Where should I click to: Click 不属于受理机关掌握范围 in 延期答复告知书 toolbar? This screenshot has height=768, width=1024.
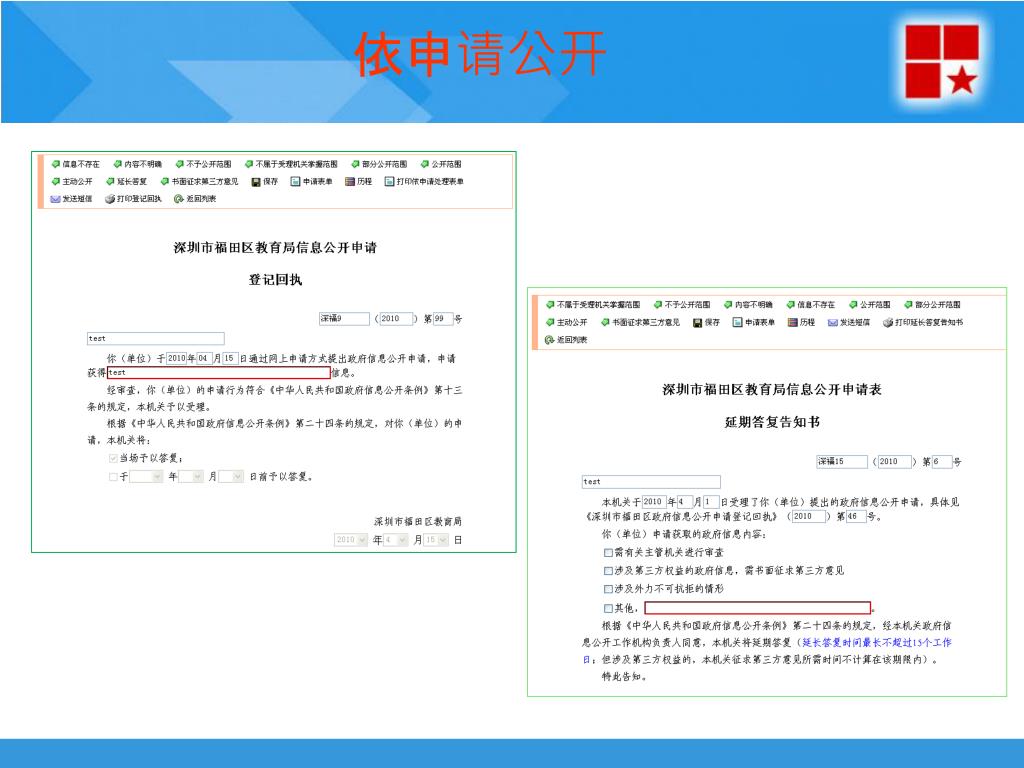click(x=593, y=304)
